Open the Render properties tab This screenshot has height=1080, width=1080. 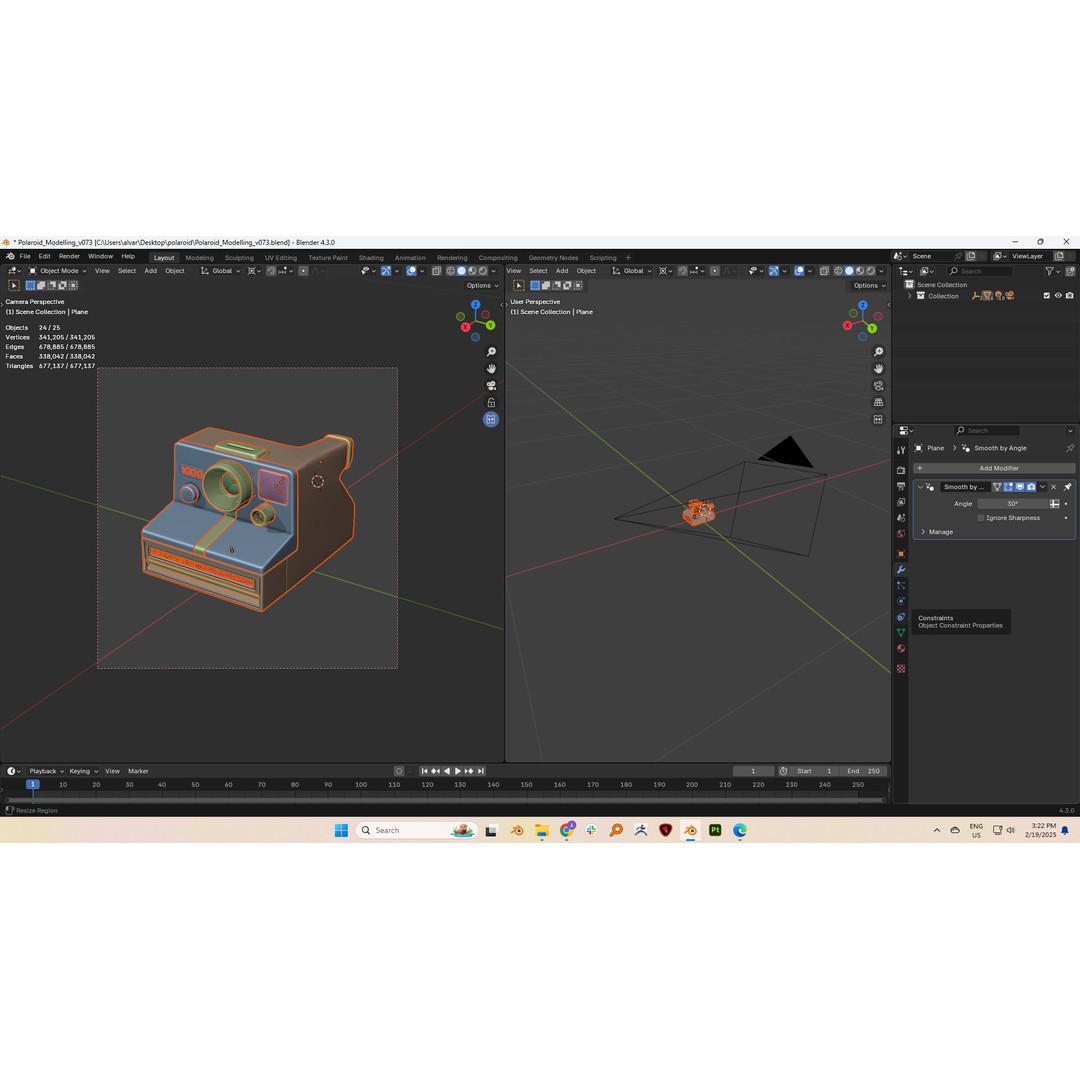click(x=900, y=470)
